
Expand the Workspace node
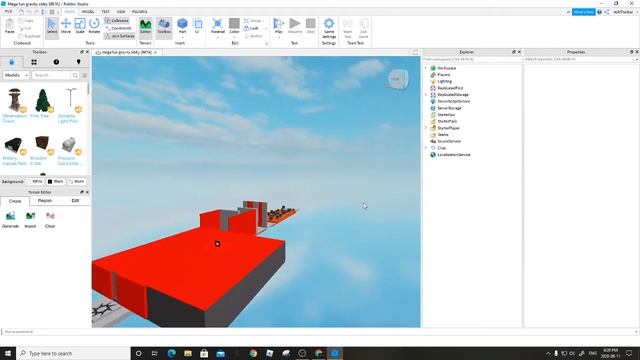coord(426,68)
